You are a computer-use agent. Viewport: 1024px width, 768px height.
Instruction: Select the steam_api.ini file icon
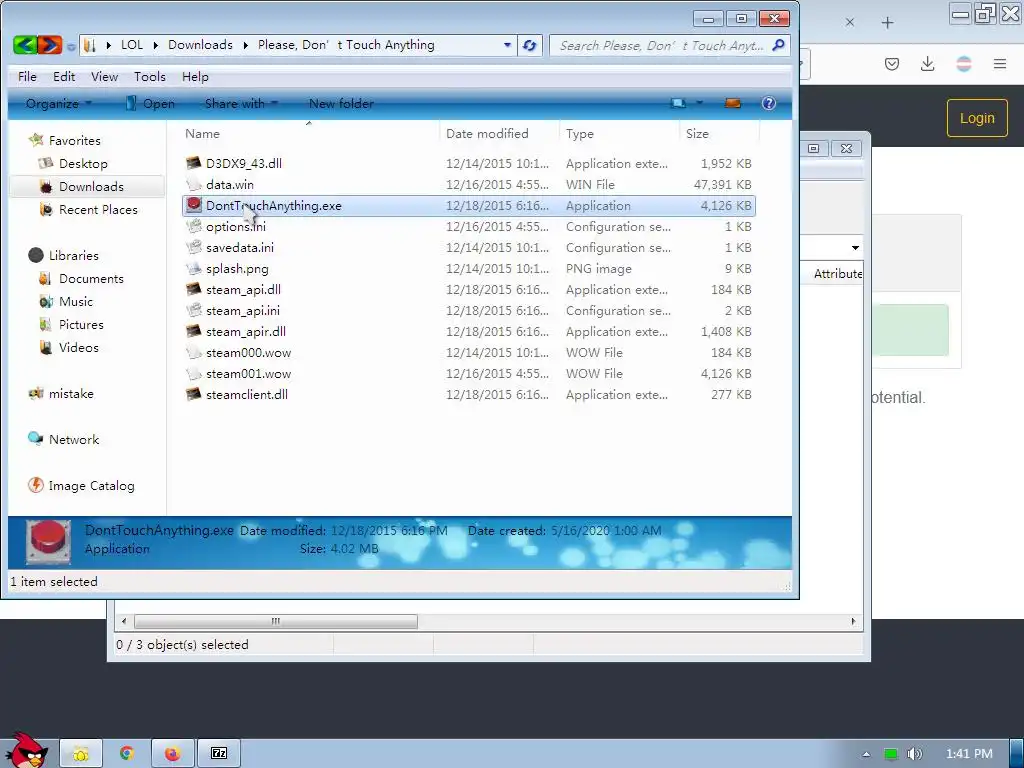(x=193, y=310)
